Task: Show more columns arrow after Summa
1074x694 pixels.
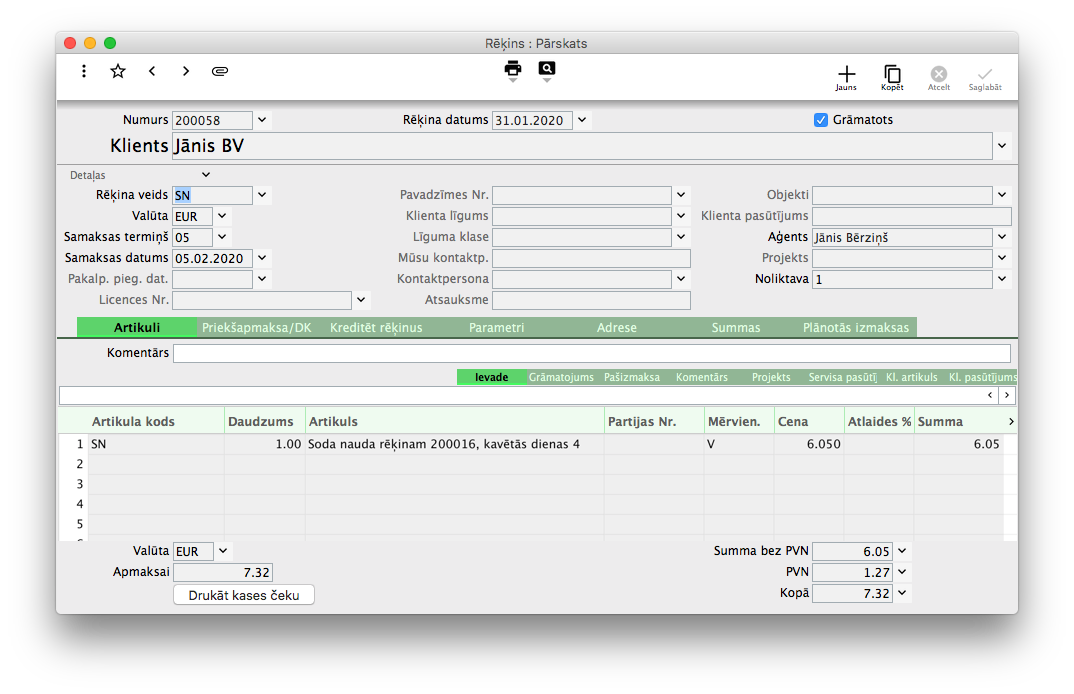Action: click(x=1011, y=422)
